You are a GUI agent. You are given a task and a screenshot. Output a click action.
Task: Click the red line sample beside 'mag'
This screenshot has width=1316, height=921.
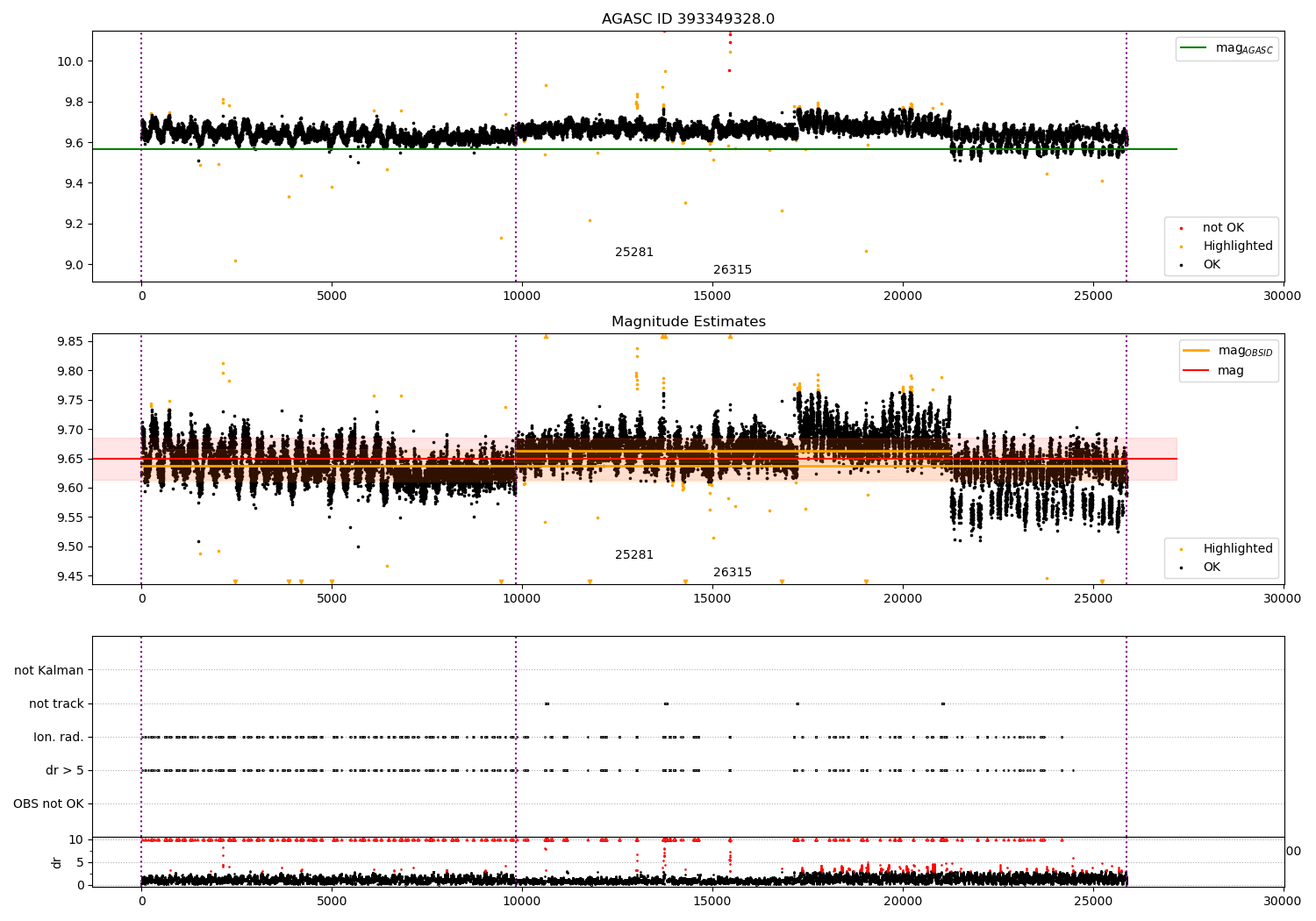[x=1196, y=371]
